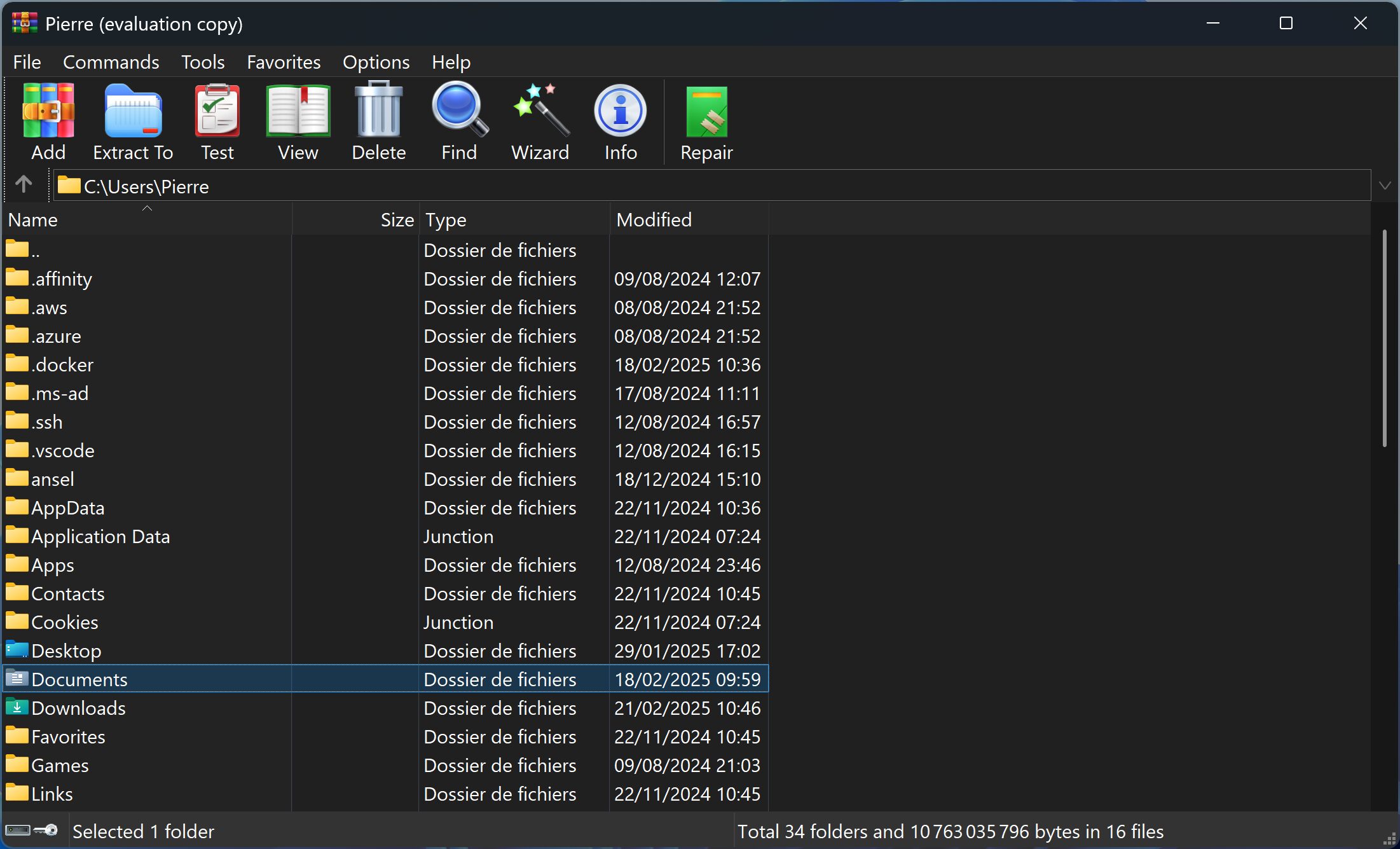Click modified date 18/02/2025 10:36
The width and height of the screenshot is (1400, 849).
[x=687, y=364]
